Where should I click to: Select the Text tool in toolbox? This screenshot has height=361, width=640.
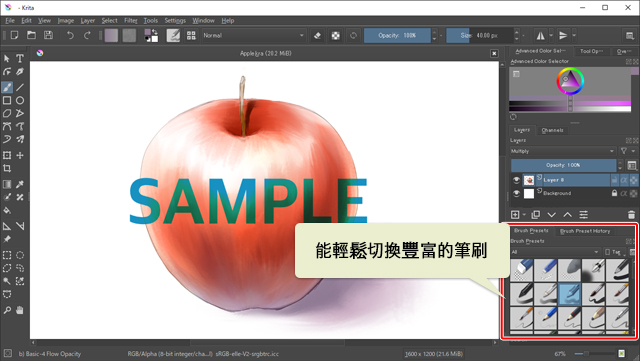point(20,58)
